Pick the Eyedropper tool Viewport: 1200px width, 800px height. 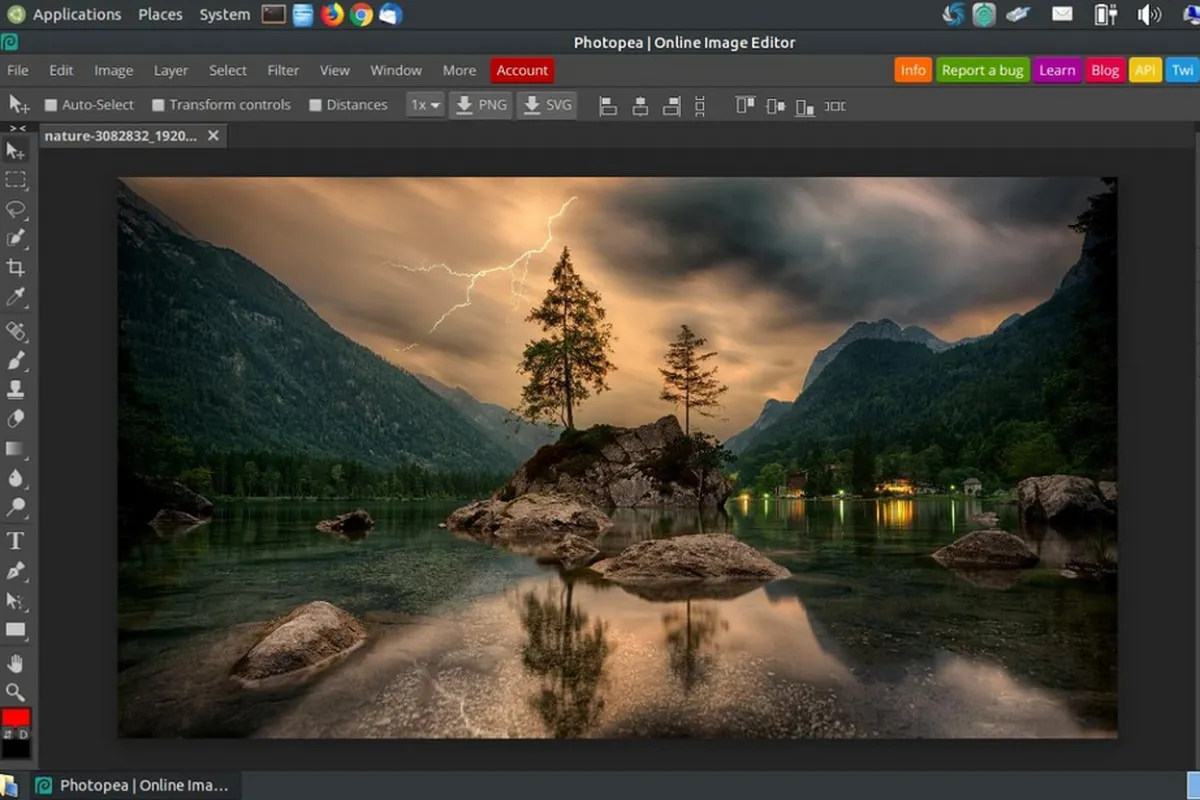tap(15, 297)
